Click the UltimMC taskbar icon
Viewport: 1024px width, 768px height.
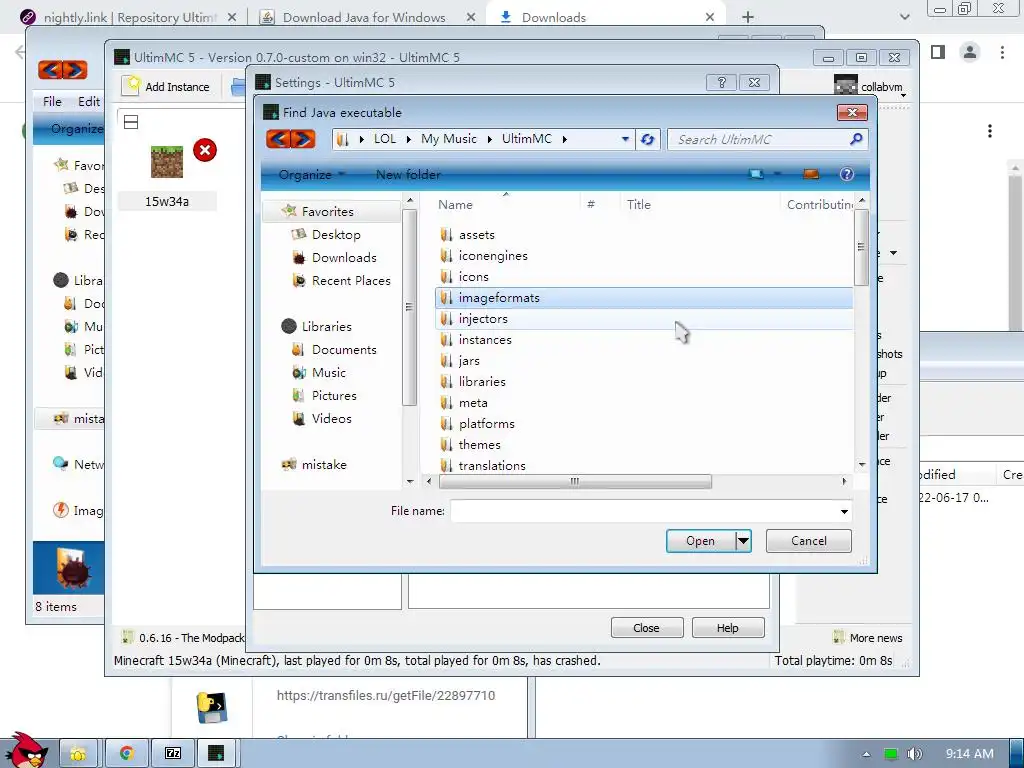coord(216,754)
